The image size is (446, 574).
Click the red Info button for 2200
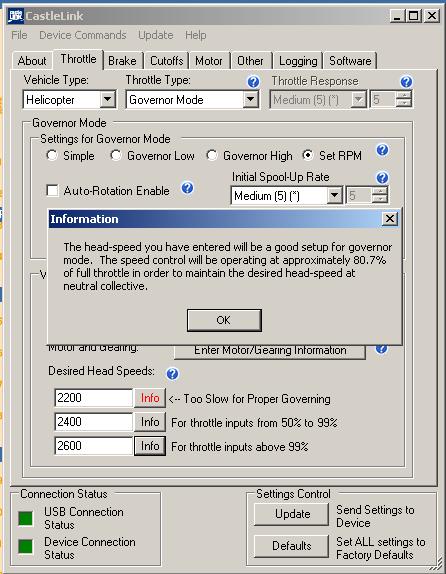[x=150, y=398]
